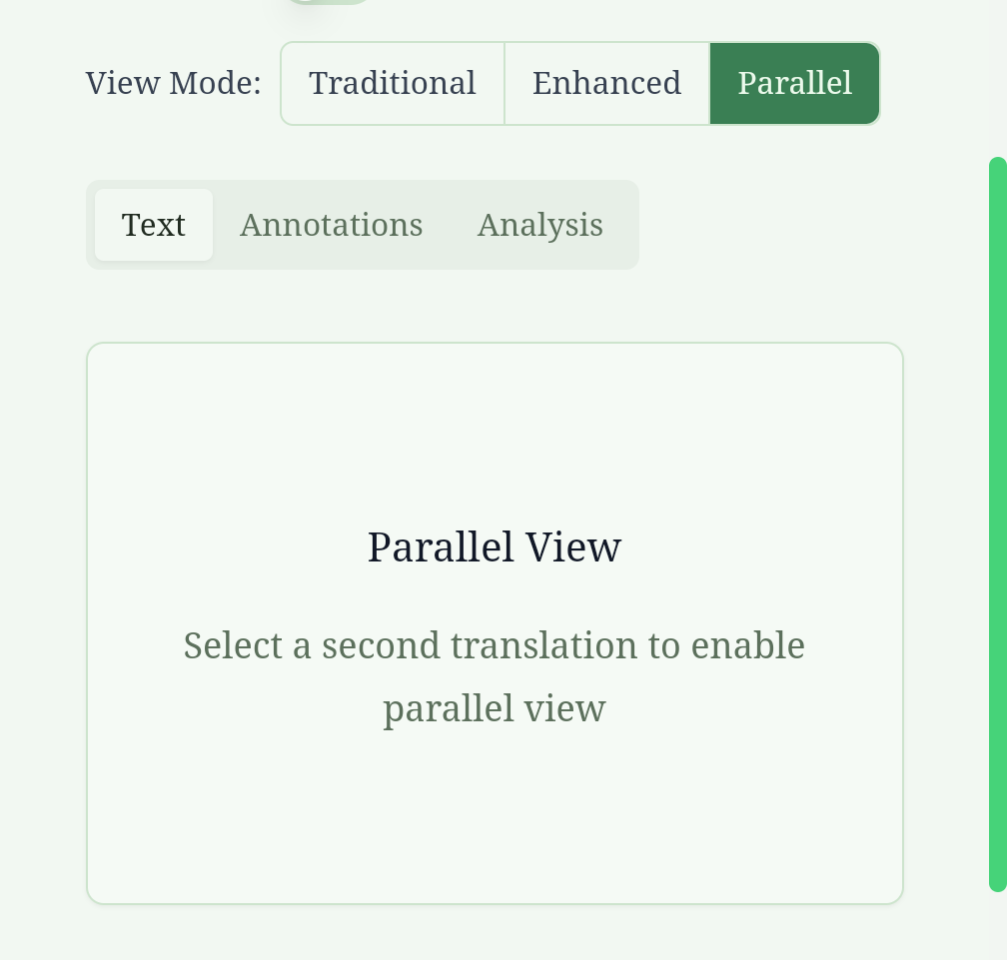
Task: Switch to Traditional view mode
Action: 392,83
